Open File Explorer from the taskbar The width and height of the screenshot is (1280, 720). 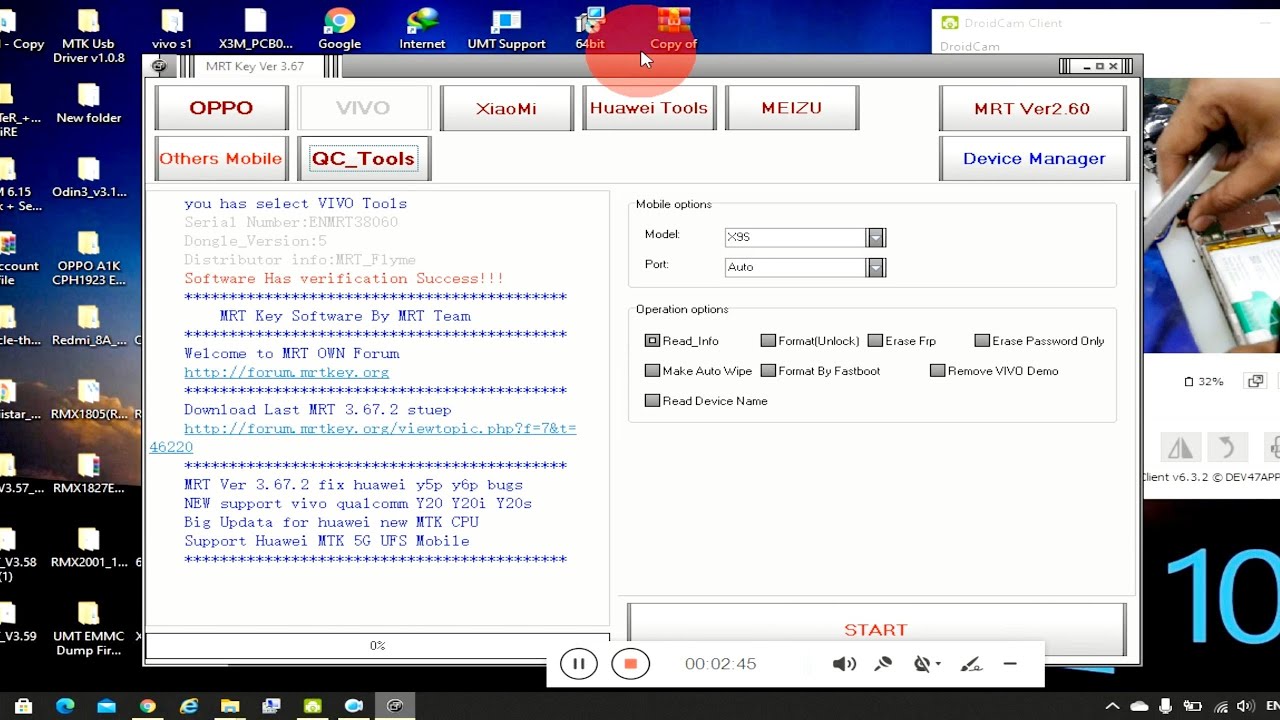[x=230, y=706]
